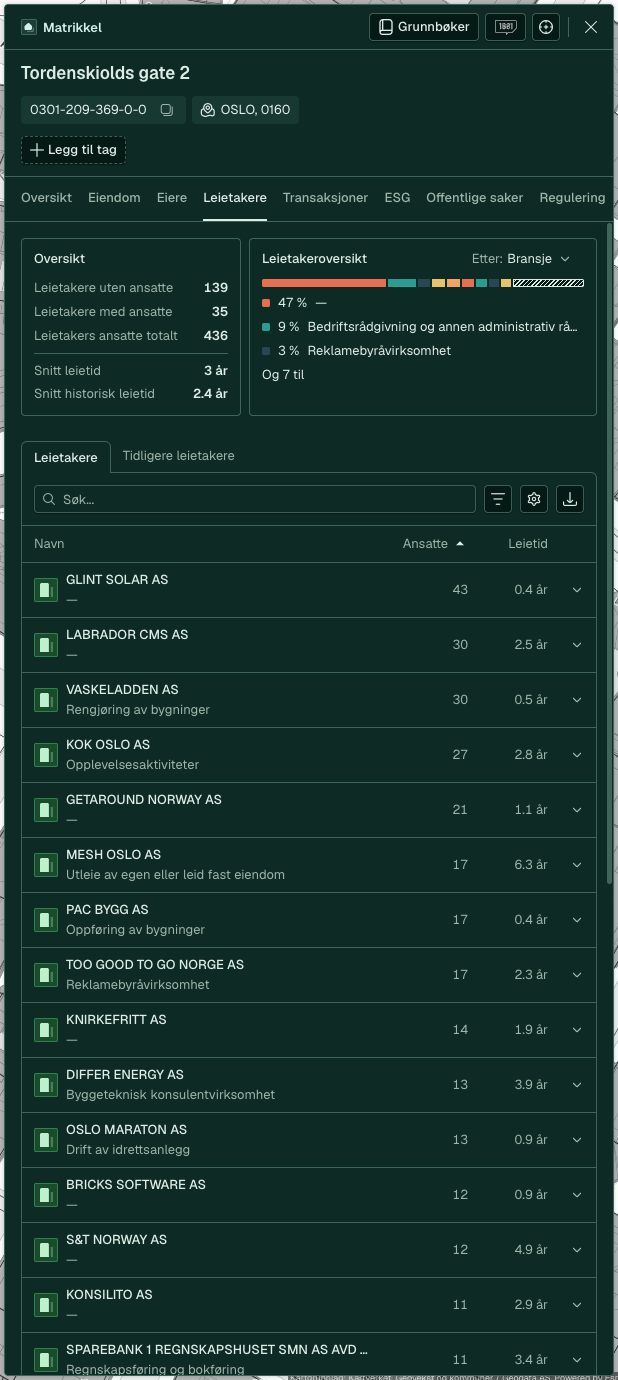Expand the GETAROUND NORWAY AS row
618x1380 pixels.
(x=577, y=810)
